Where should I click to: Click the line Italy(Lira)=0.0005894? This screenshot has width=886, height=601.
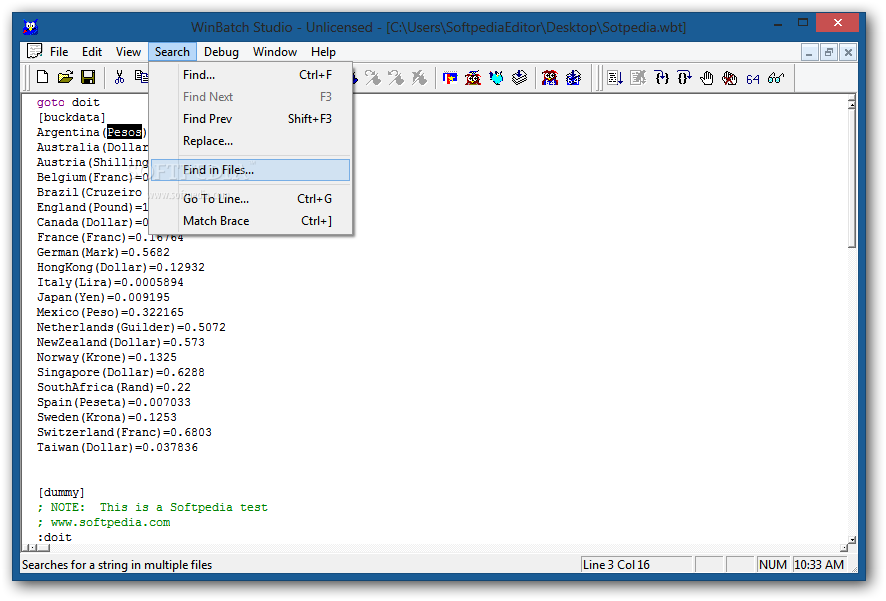click(110, 282)
